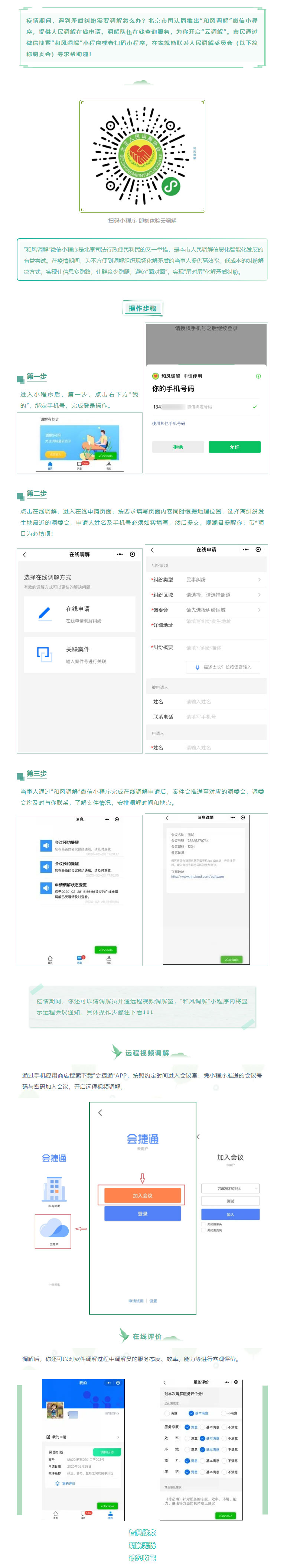Click the pencil icon for 在线申请
Screen dimensions: 287x1568
point(45,613)
